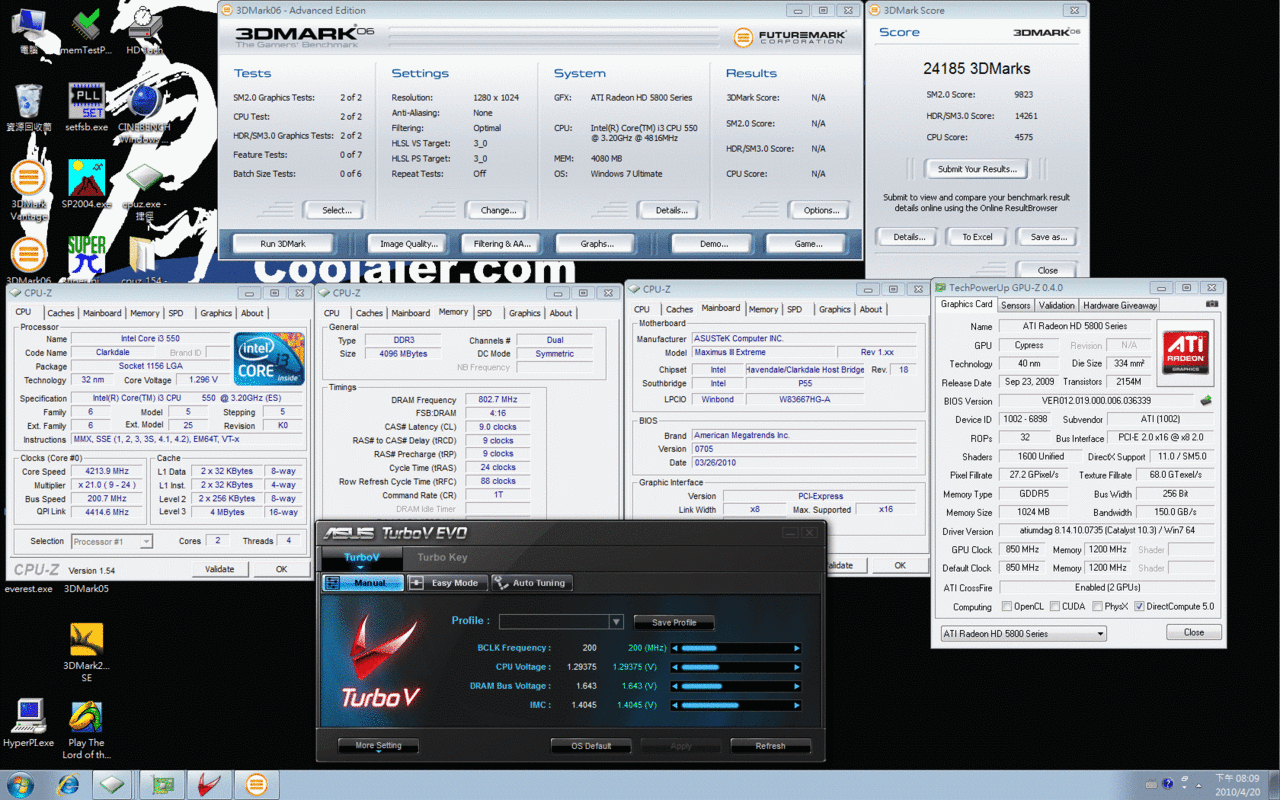Open HyperPI.exe desktop icon
Viewport: 1280px width, 800px height.
[29, 722]
